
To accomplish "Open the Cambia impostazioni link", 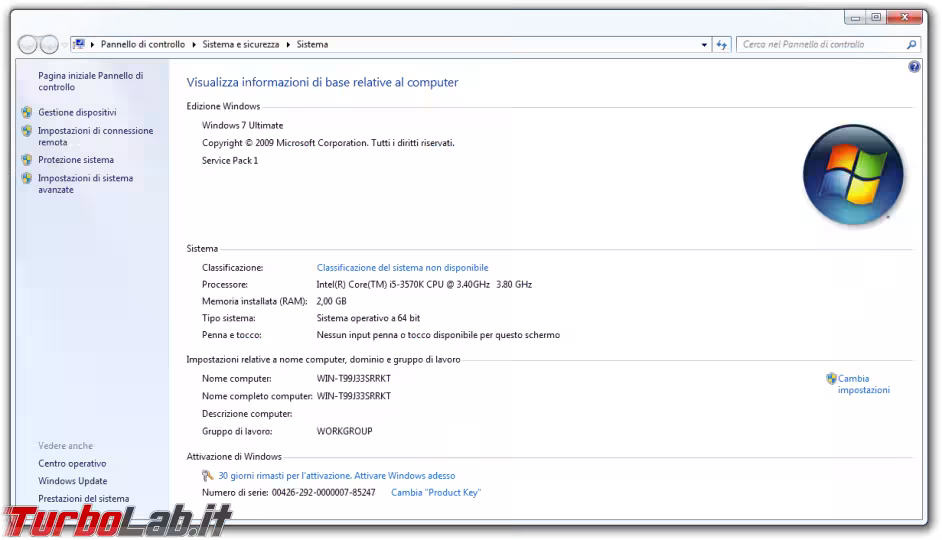I will pos(862,385).
